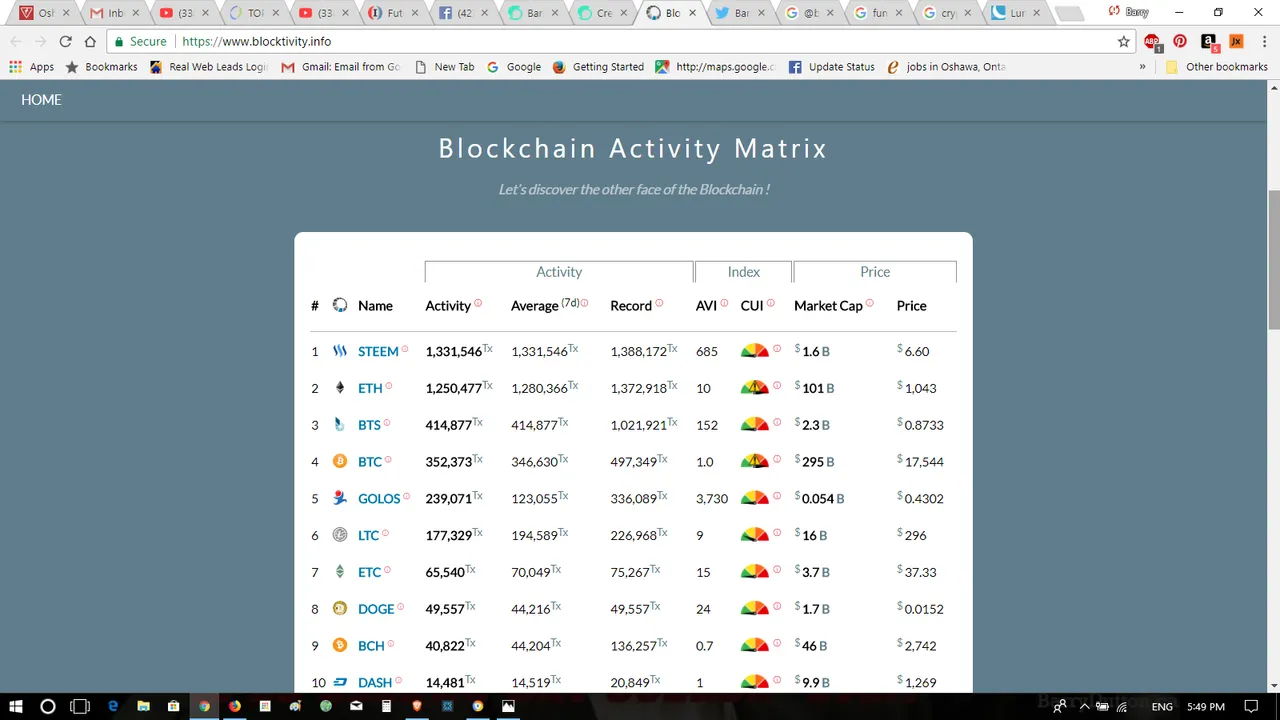1280x720 pixels.
Task: Open the Adblock Plus extension icon
Action: (1153, 42)
